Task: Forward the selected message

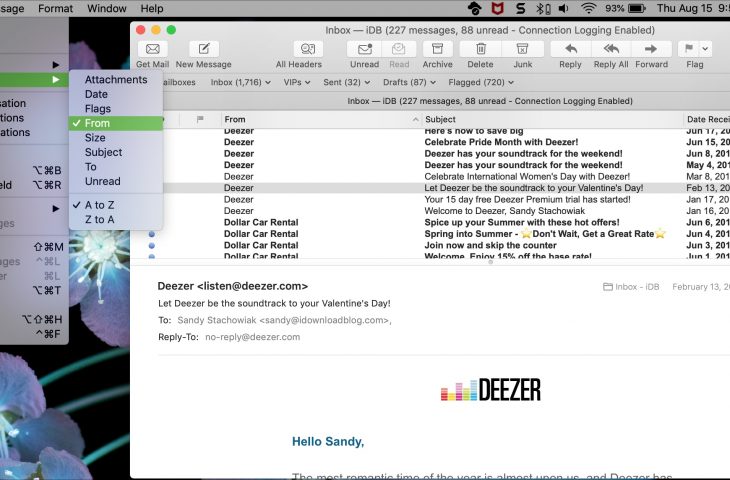Action: tap(651, 49)
